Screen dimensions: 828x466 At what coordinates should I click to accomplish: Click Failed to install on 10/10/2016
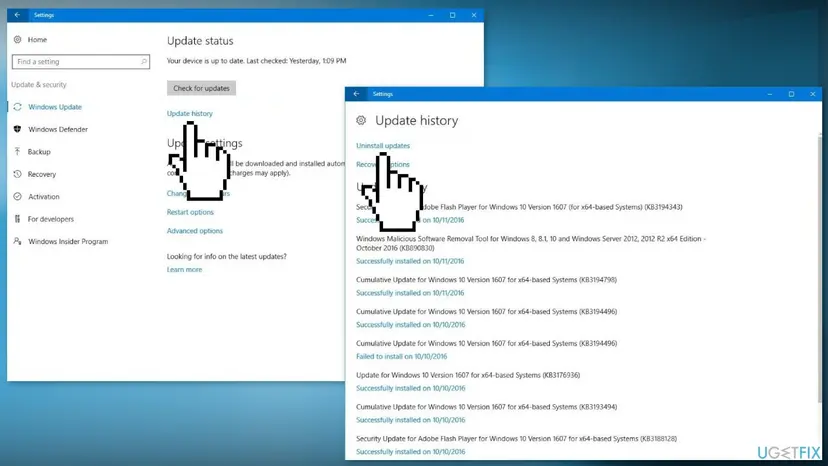pyautogui.click(x=401, y=356)
